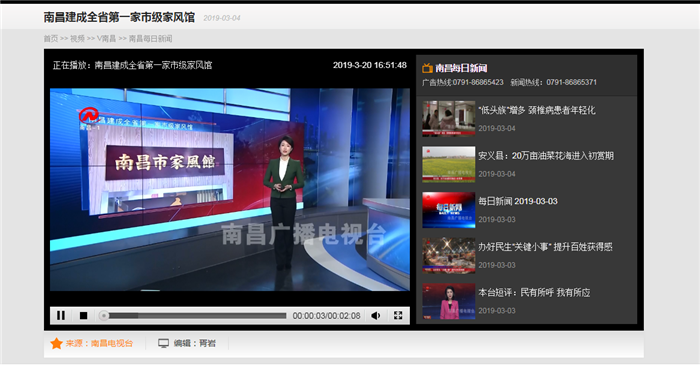Open thumbnail of 安义县 油菜花海 video
The width and height of the screenshot is (700, 370).
pos(449,164)
